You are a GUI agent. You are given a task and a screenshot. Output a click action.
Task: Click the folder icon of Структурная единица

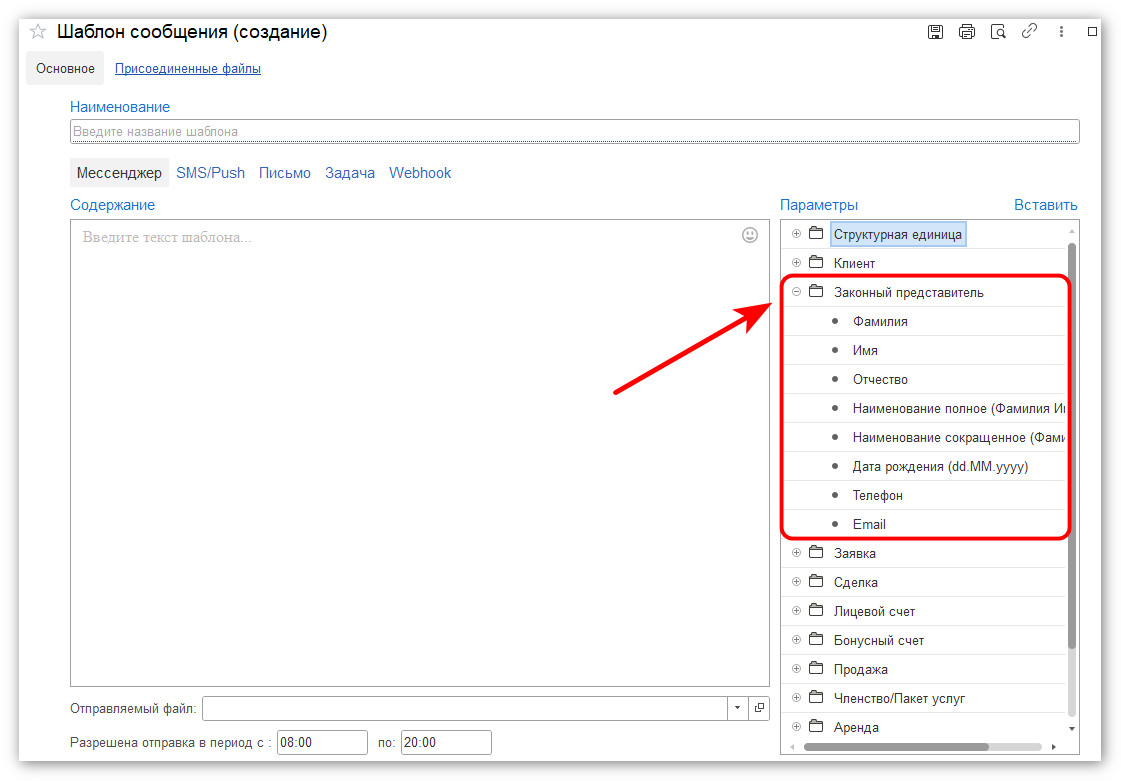[x=816, y=233]
